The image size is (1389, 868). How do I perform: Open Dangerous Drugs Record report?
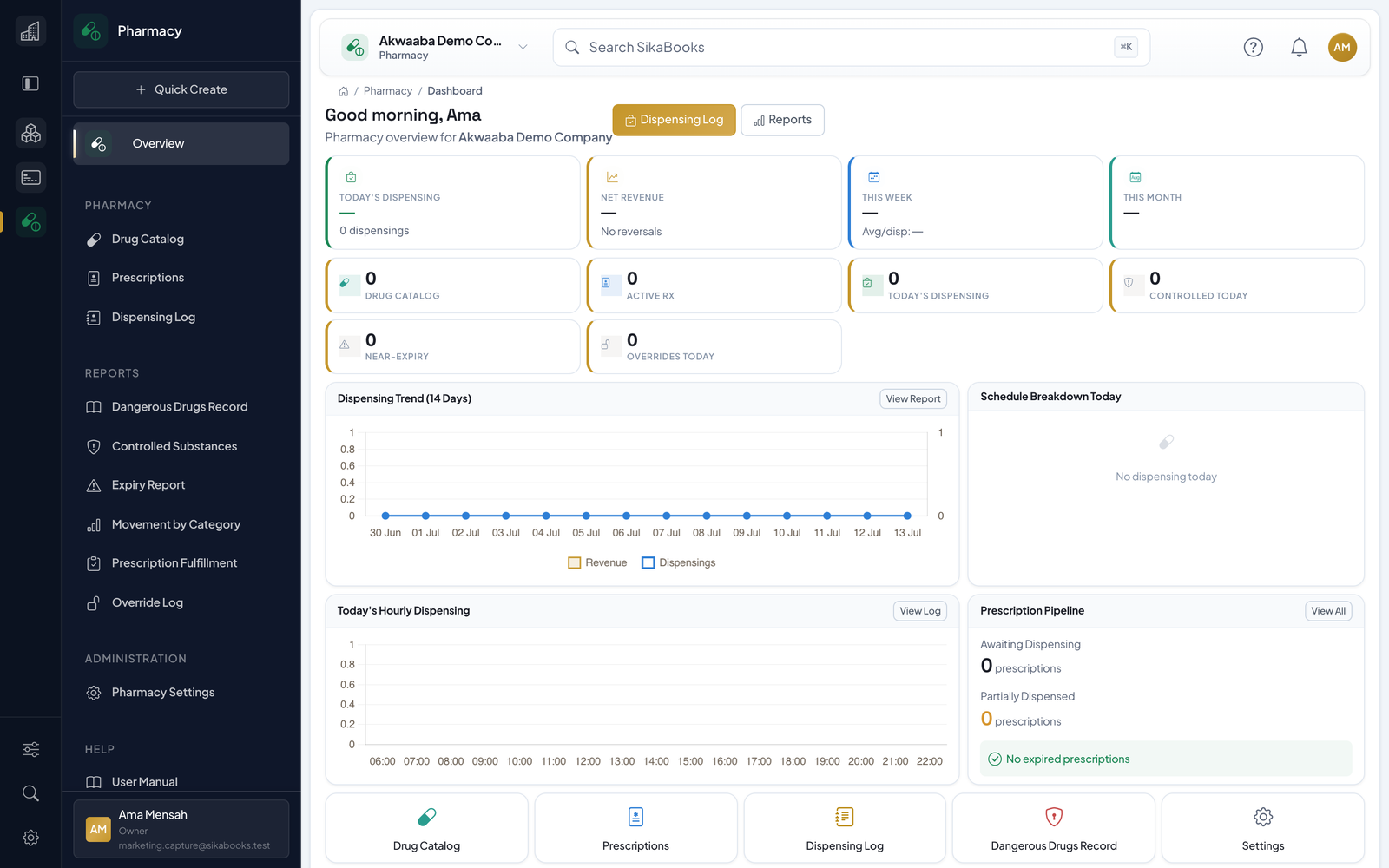tap(181, 407)
